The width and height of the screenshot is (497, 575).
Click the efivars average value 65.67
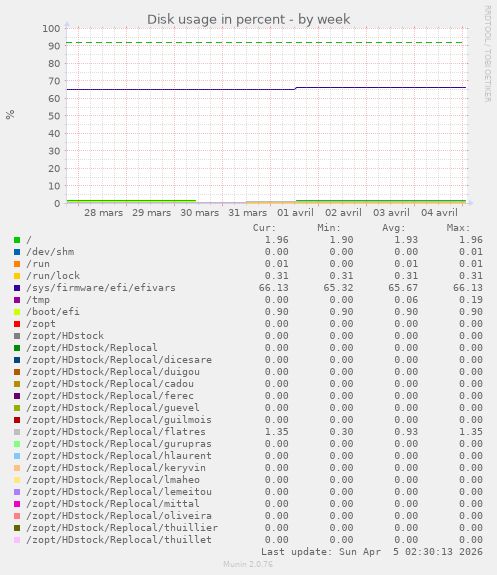(x=403, y=288)
